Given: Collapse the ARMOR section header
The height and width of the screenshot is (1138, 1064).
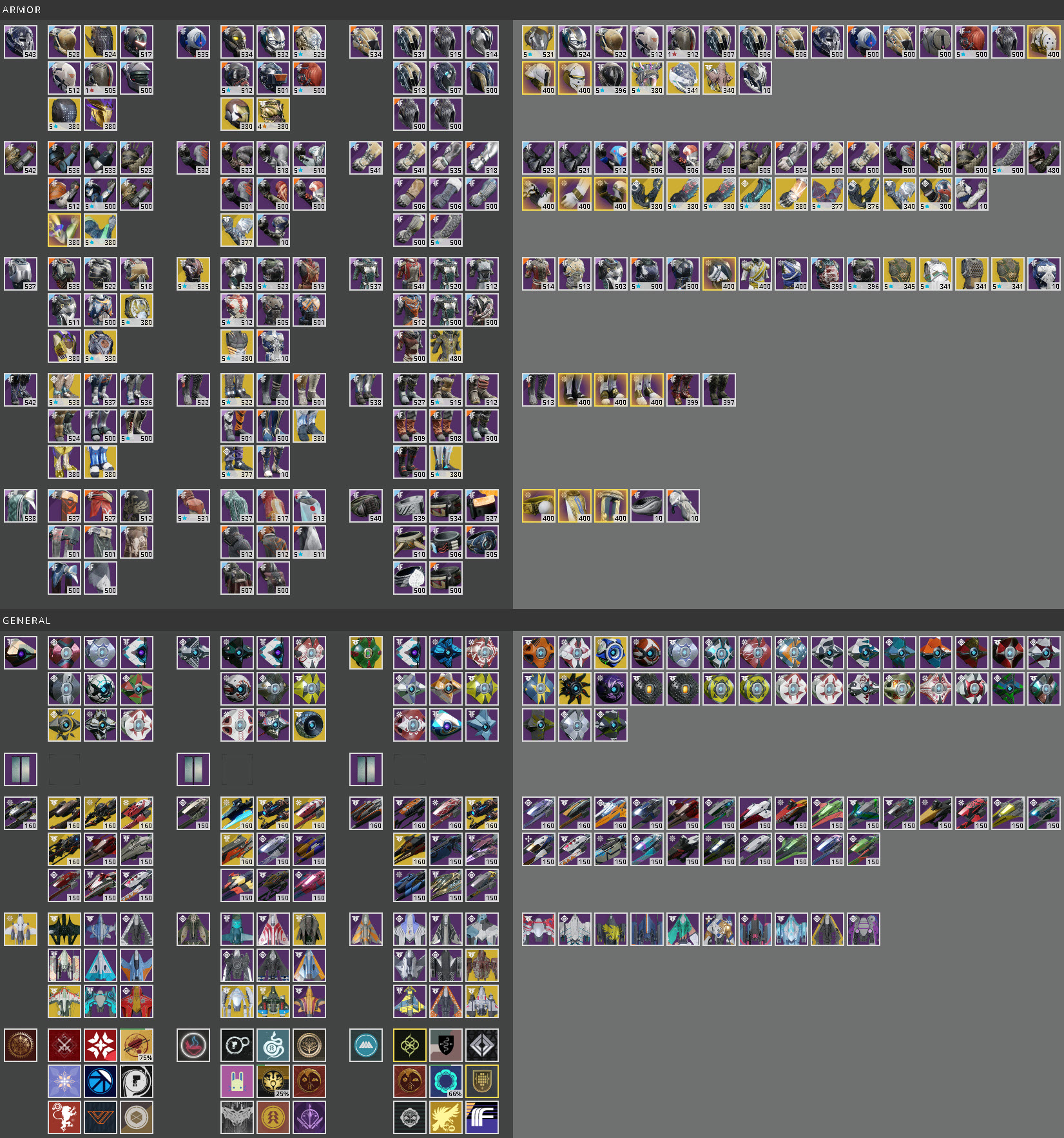Looking at the screenshot, I should (22, 10).
